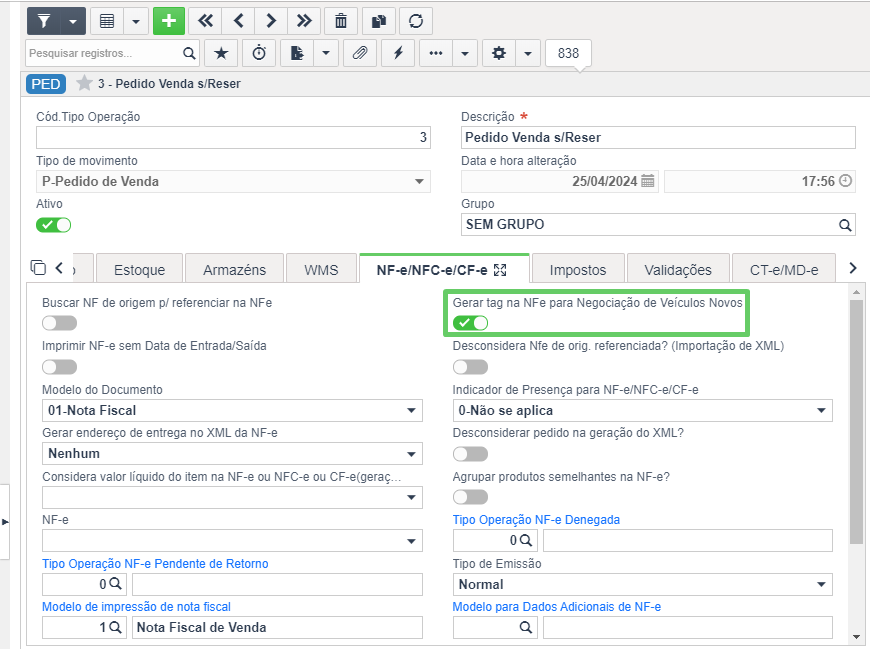Viewport: 870px width, 649px height.
Task: Click the PED badge
Action: point(45,84)
